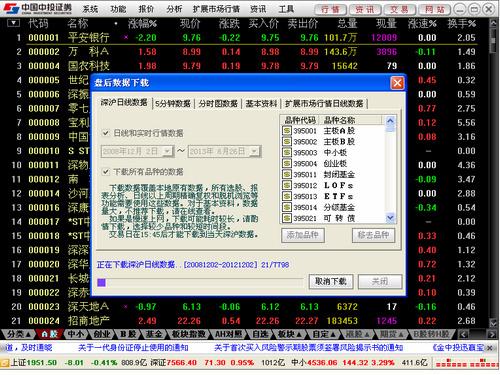Screen dimensions: 500x375
Task: Click the 关闭 button in dialog
Action: pyautogui.click(x=380, y=282)
